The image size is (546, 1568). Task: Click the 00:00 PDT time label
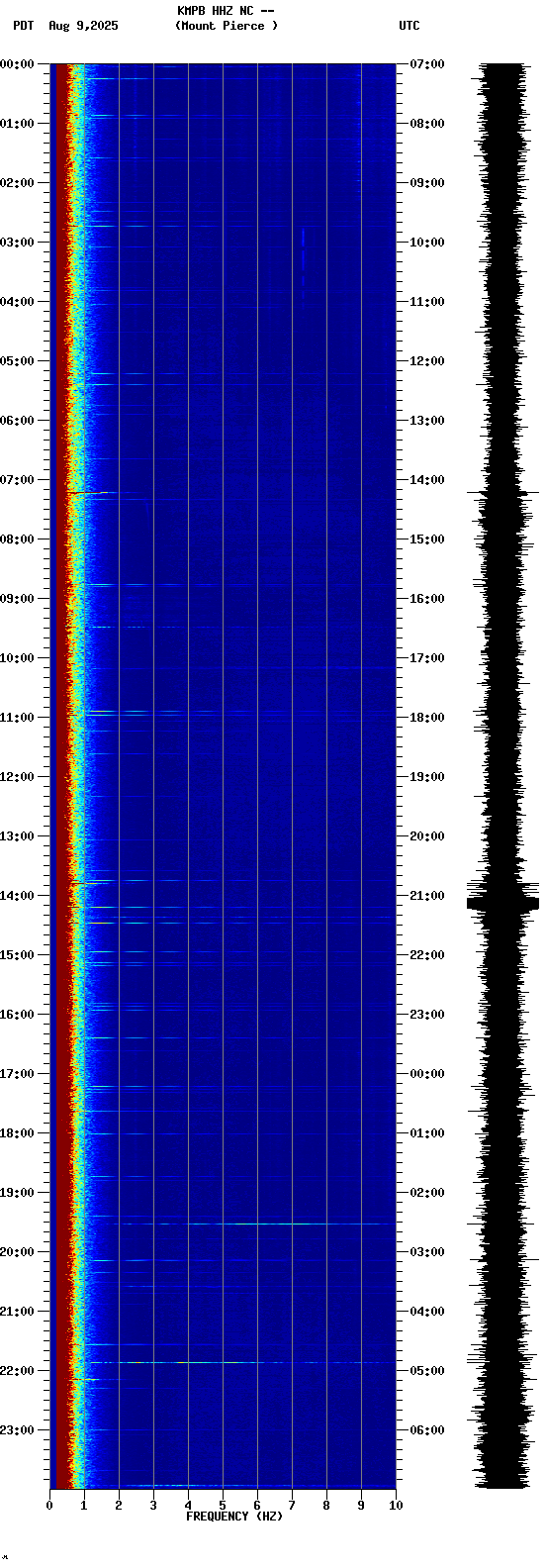[17, 64]
